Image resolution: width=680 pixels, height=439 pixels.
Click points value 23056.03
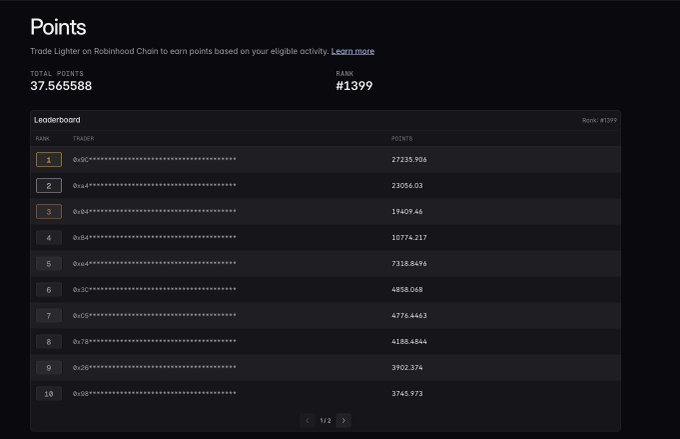point(407,186)
